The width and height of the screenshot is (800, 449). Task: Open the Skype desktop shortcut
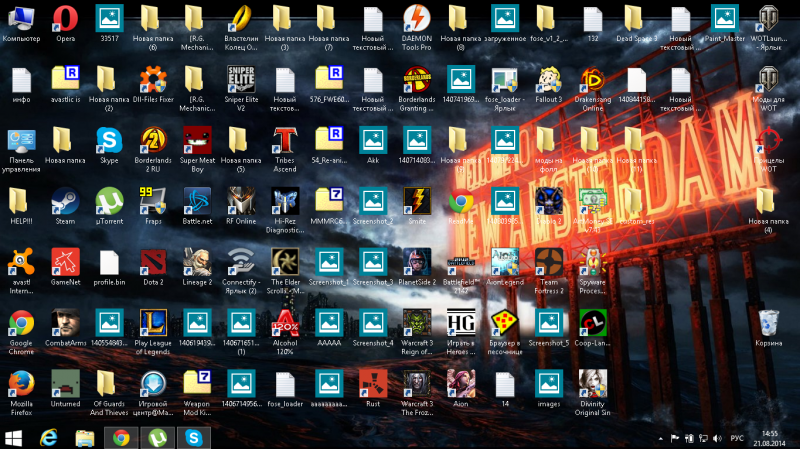(109, 140)
